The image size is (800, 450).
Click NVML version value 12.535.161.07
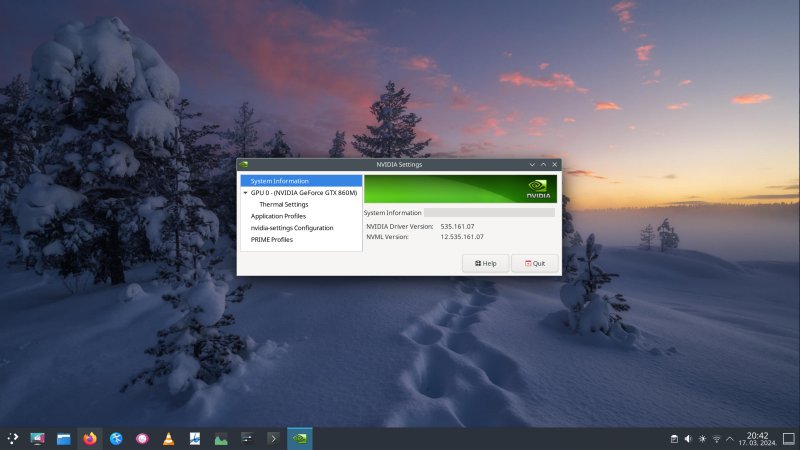click(462, 237)
